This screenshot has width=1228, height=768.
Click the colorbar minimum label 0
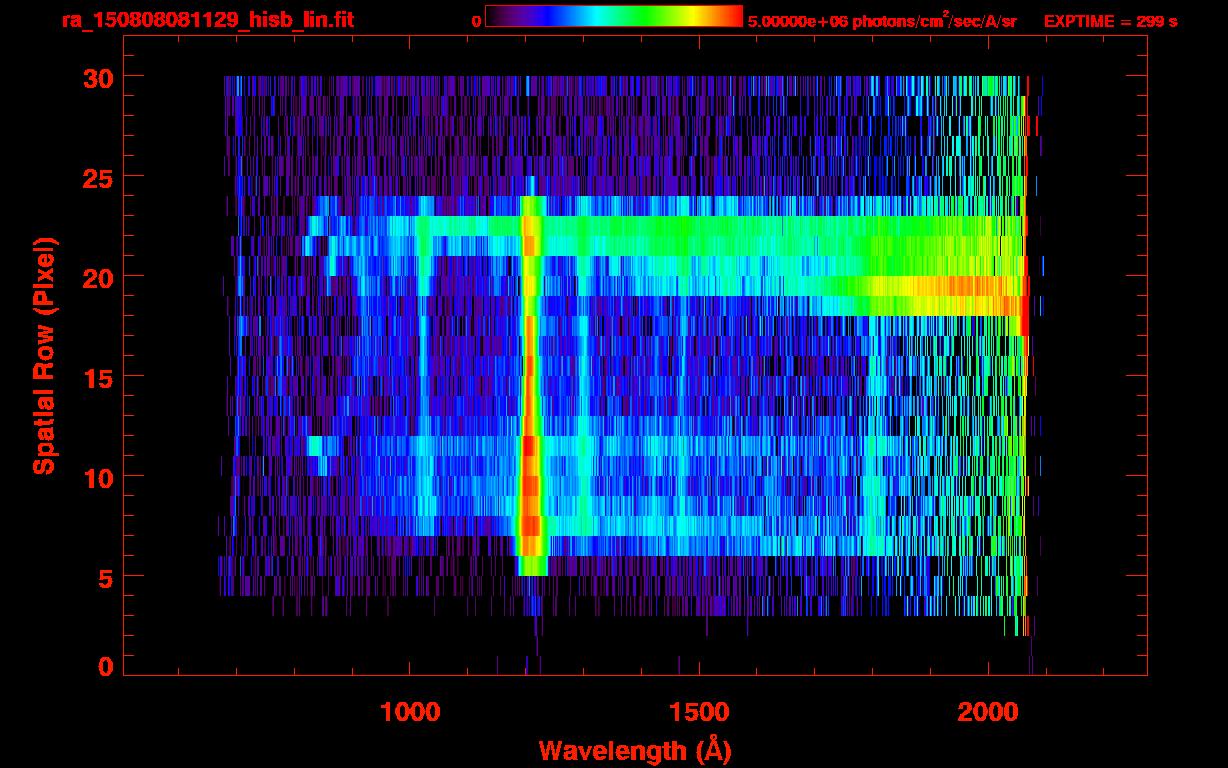coord(477,21)
